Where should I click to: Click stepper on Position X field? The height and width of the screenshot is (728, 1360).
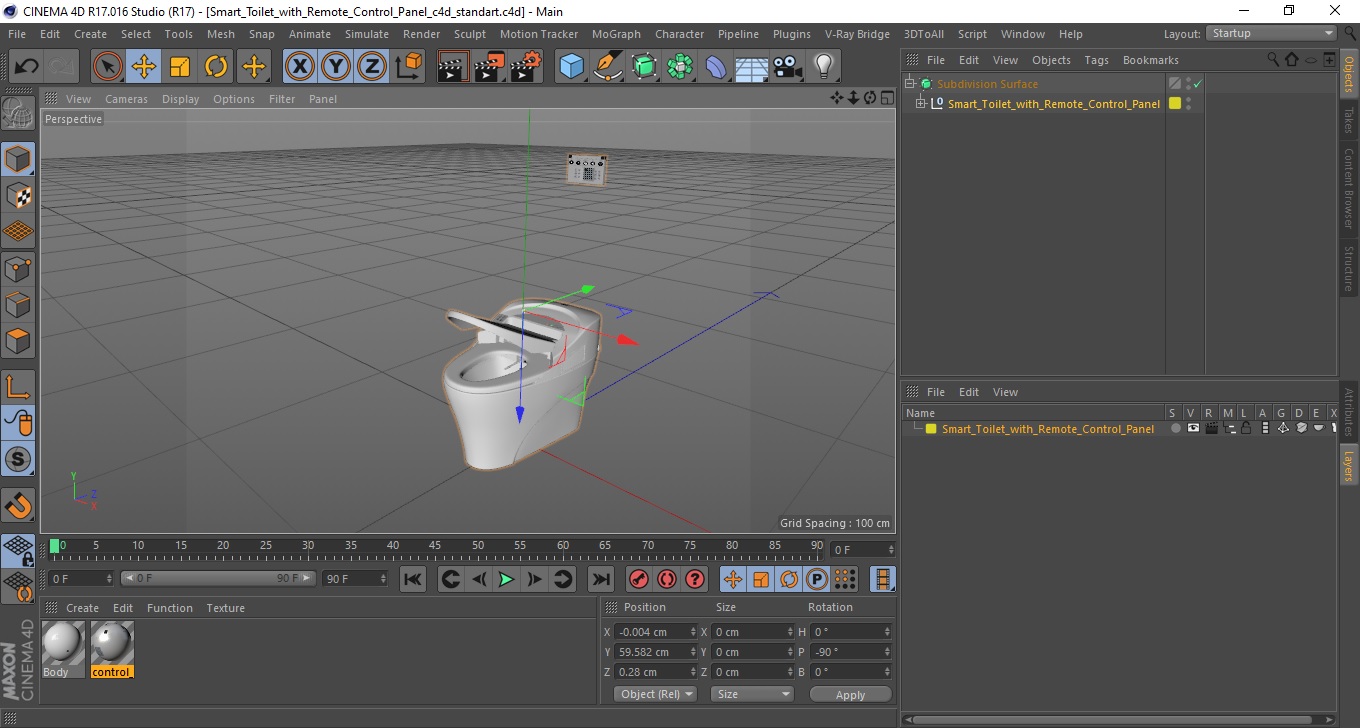click(x=693, y=632)
